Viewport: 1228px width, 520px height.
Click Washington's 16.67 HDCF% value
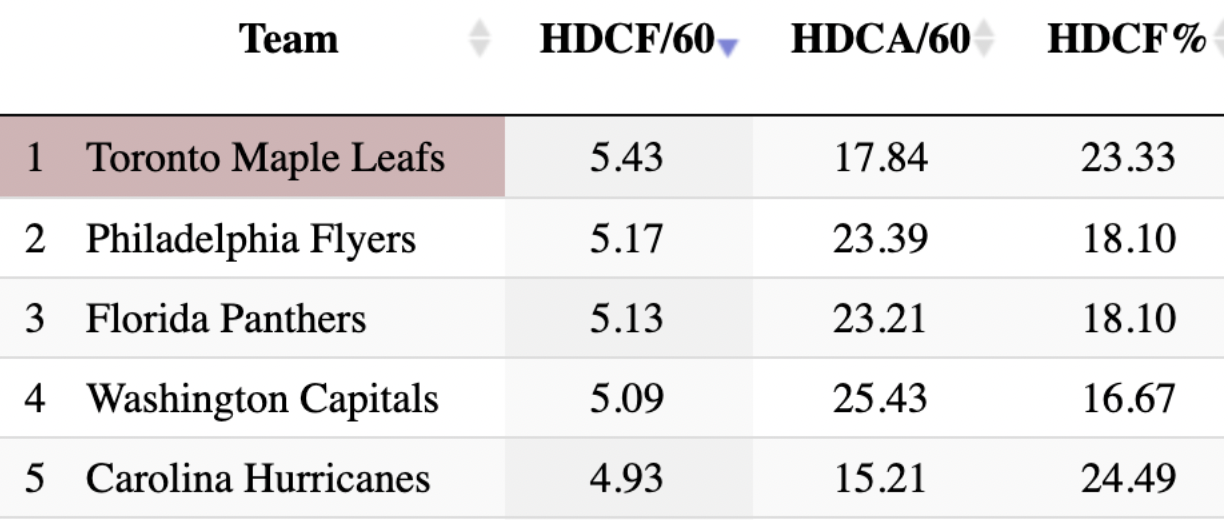click(x=1128, y=399)
